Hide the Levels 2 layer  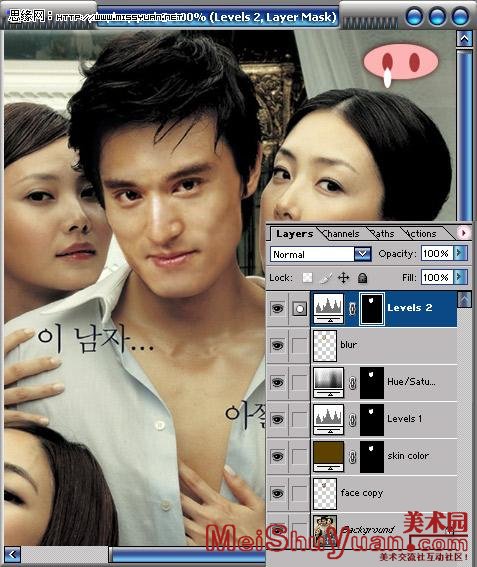tap(277, 308)
